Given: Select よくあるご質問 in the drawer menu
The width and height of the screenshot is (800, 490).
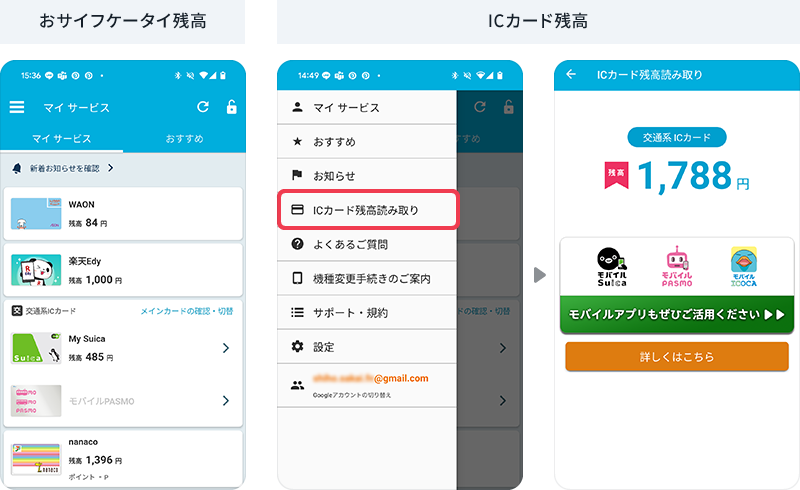Looking at the screenshot, I should point(367,244).
